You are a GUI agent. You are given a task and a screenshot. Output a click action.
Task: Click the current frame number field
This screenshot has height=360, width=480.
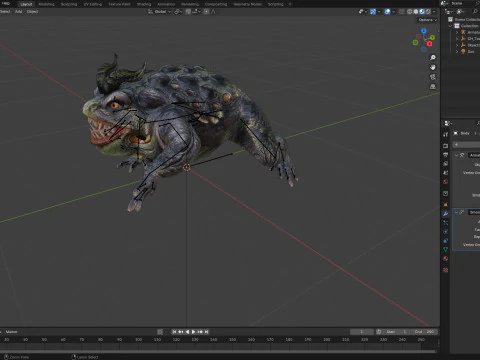tap(362, 332)
